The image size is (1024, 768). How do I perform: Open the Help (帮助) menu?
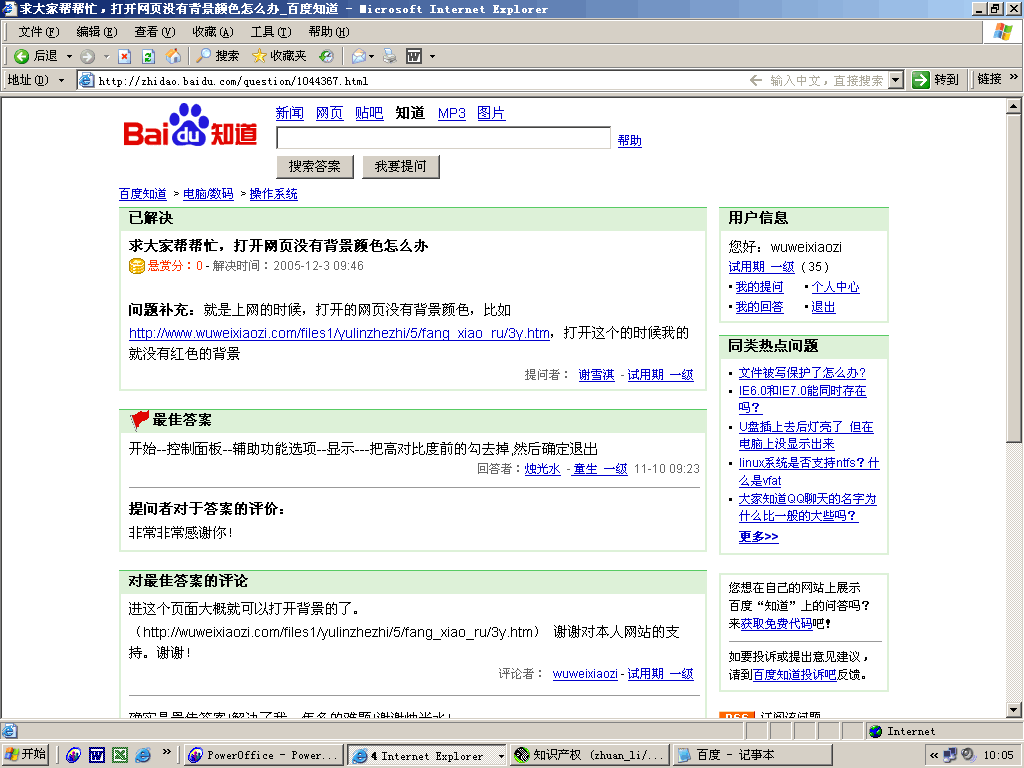pos(329,32)
